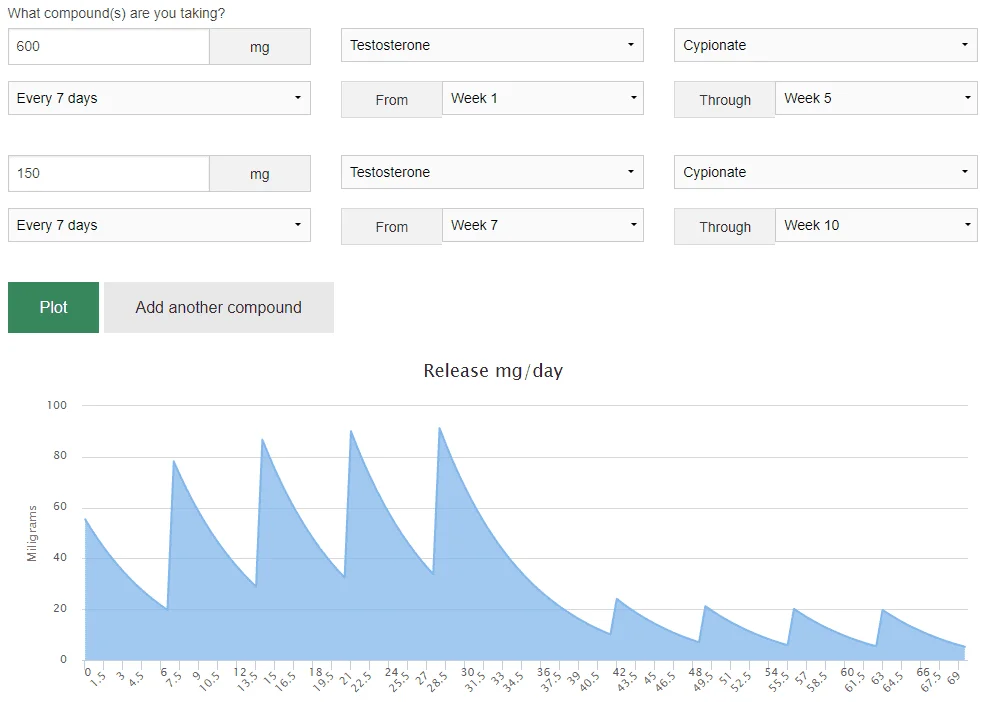Image resolution: width=986 pixels, height=702 pixels.
Task: Open the Week 10 through dropdown
Action: (875, 225)
